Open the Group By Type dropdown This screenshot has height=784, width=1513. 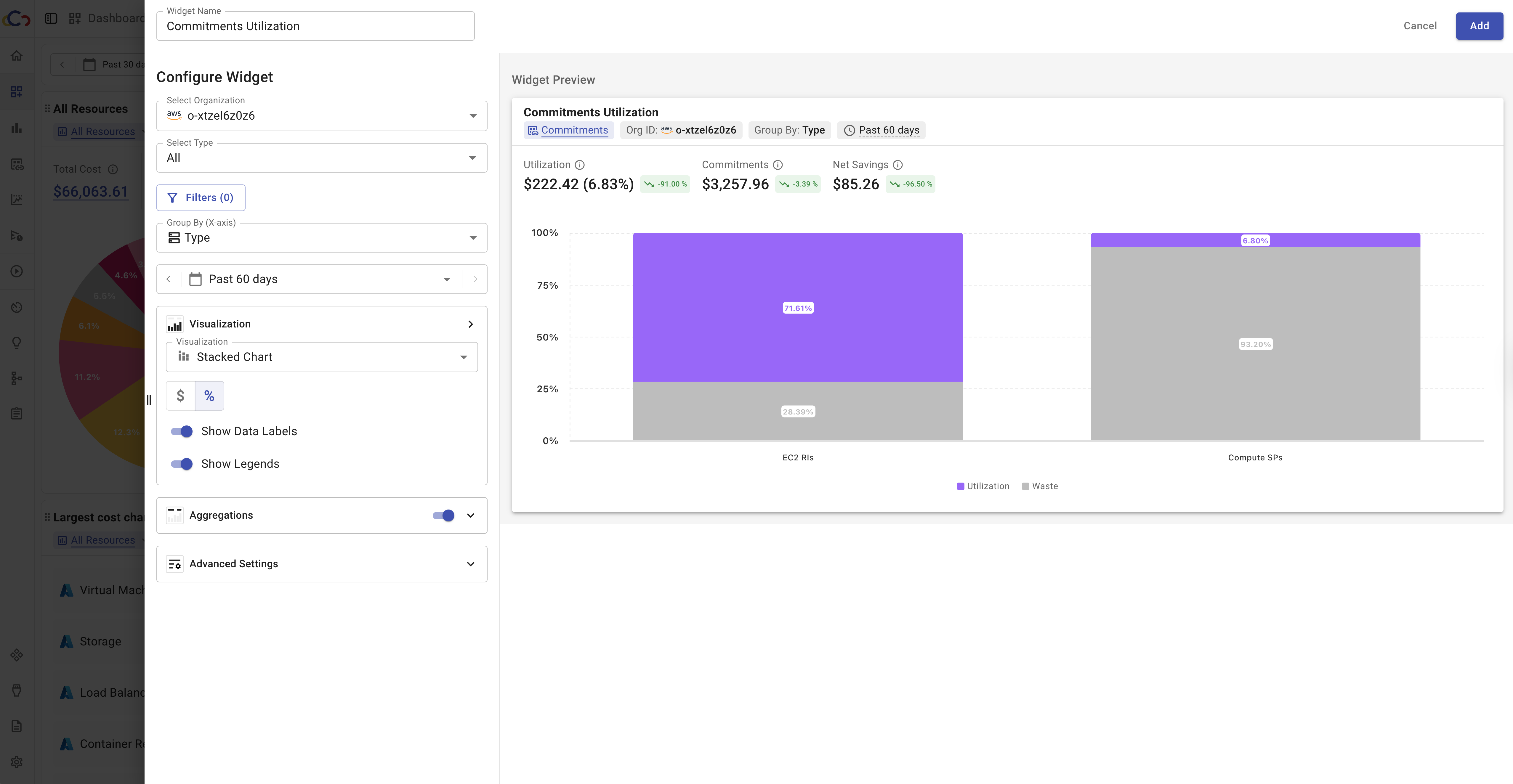(321, 238)
